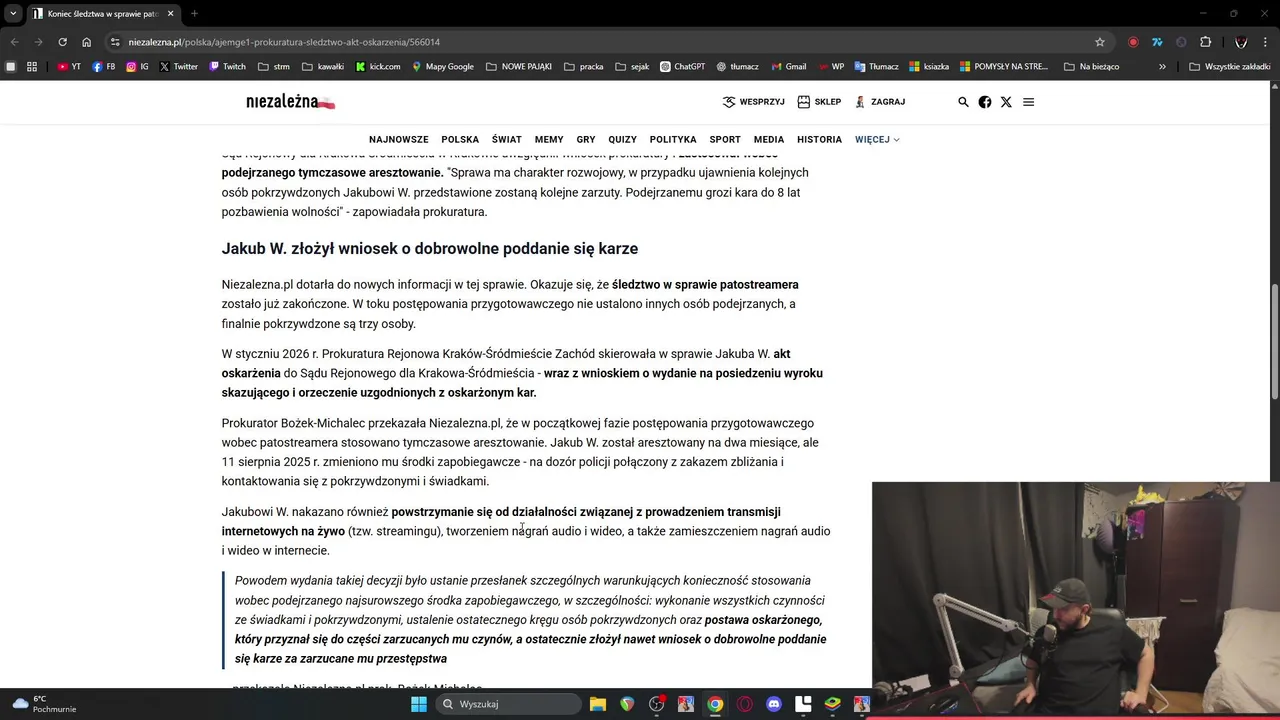Open the site information icon in address bar

pos(115,42)
